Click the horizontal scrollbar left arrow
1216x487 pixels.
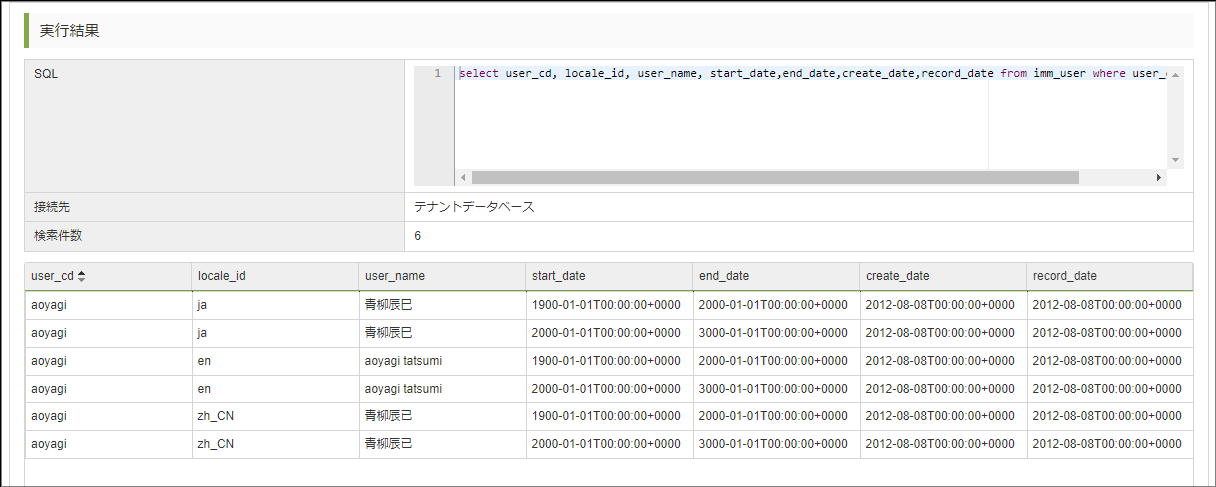(463, 178)
